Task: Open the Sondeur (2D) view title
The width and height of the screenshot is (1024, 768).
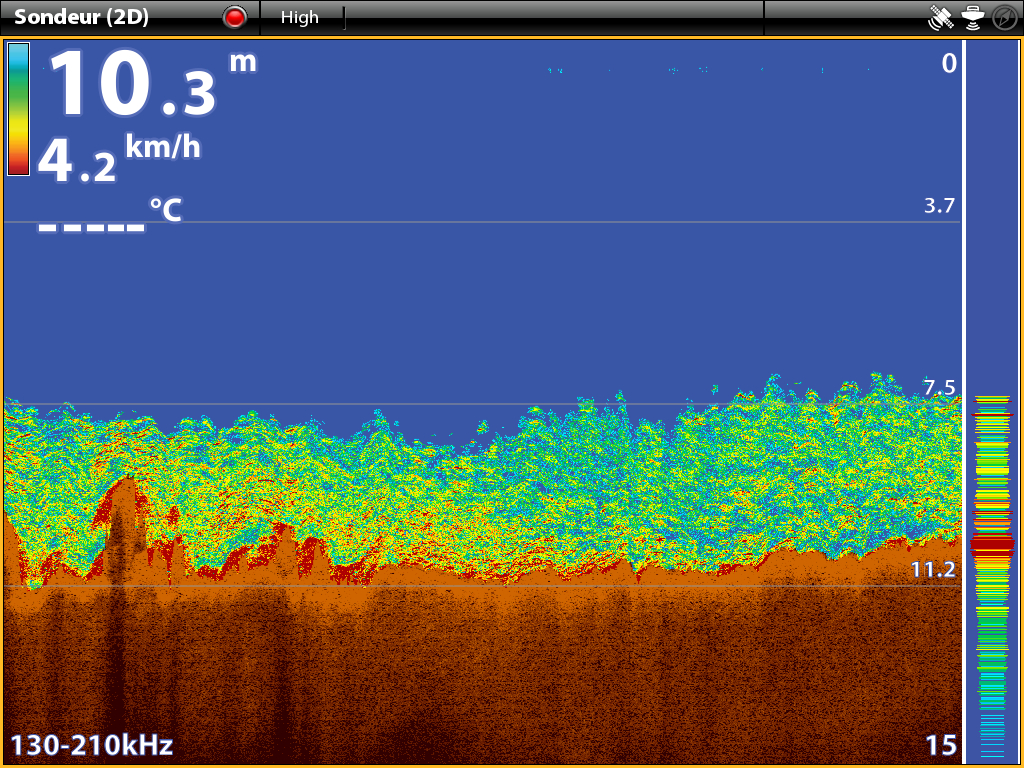Action: pos(81,17)
